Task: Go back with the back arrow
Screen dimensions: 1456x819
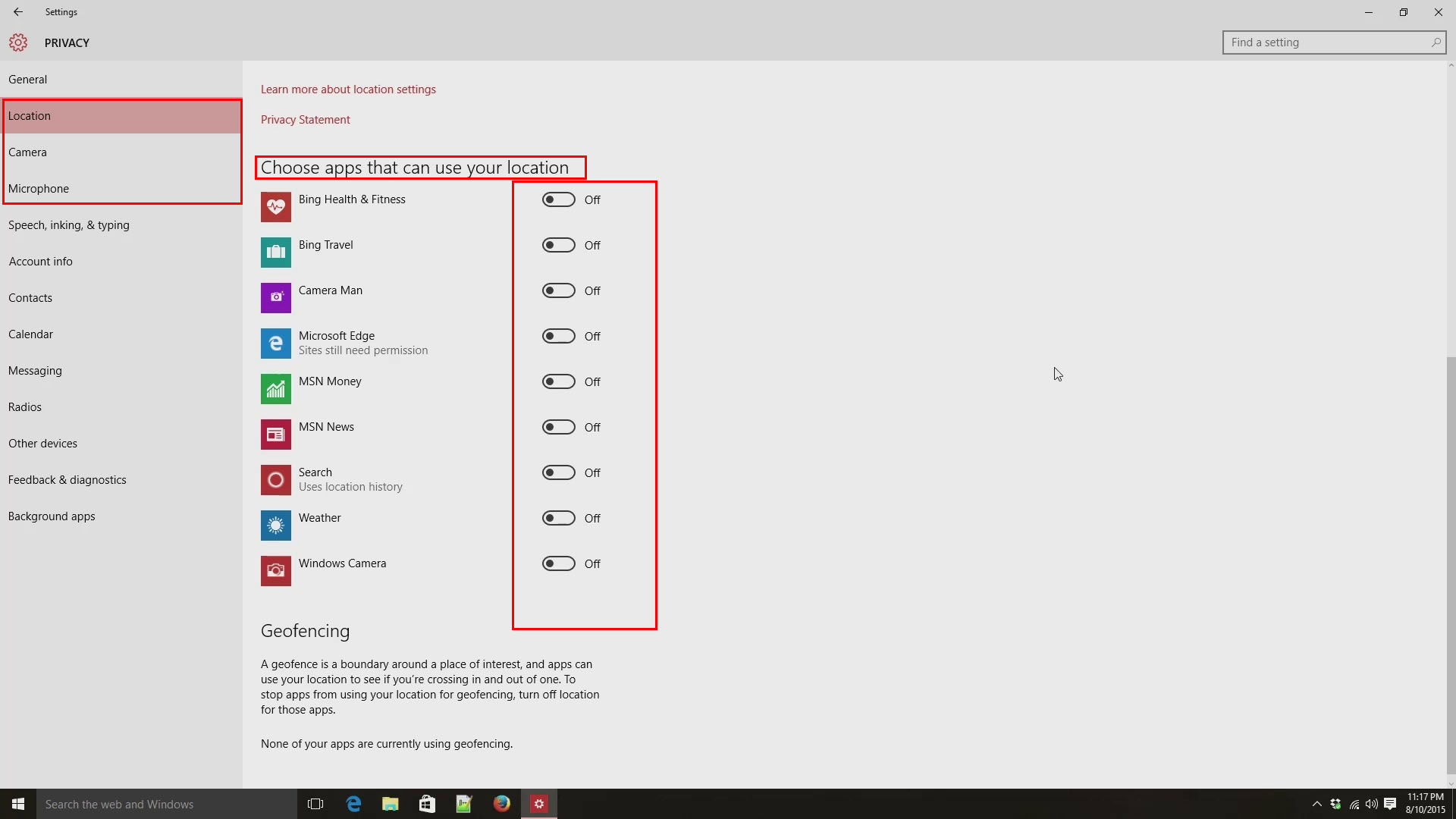Action: 18,12
